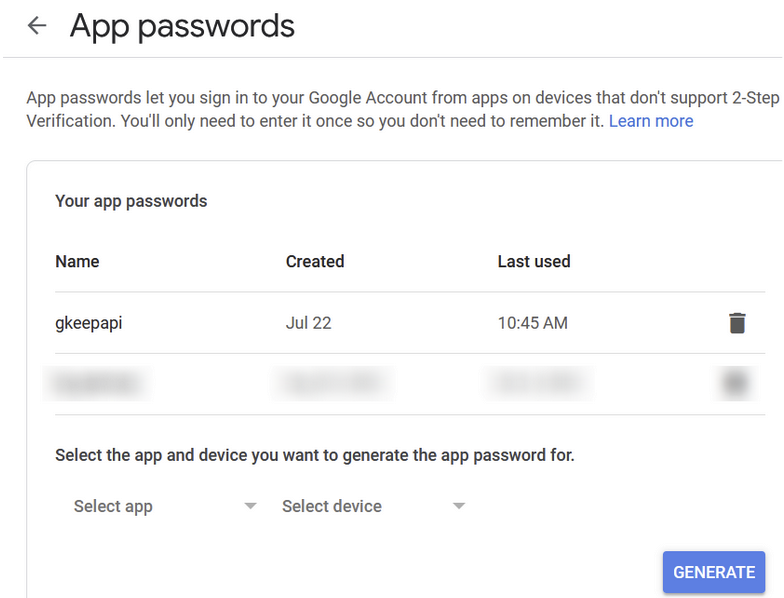784x598 pixels.
Task: Click the Last used column header
Action: [x=534, y=261]
